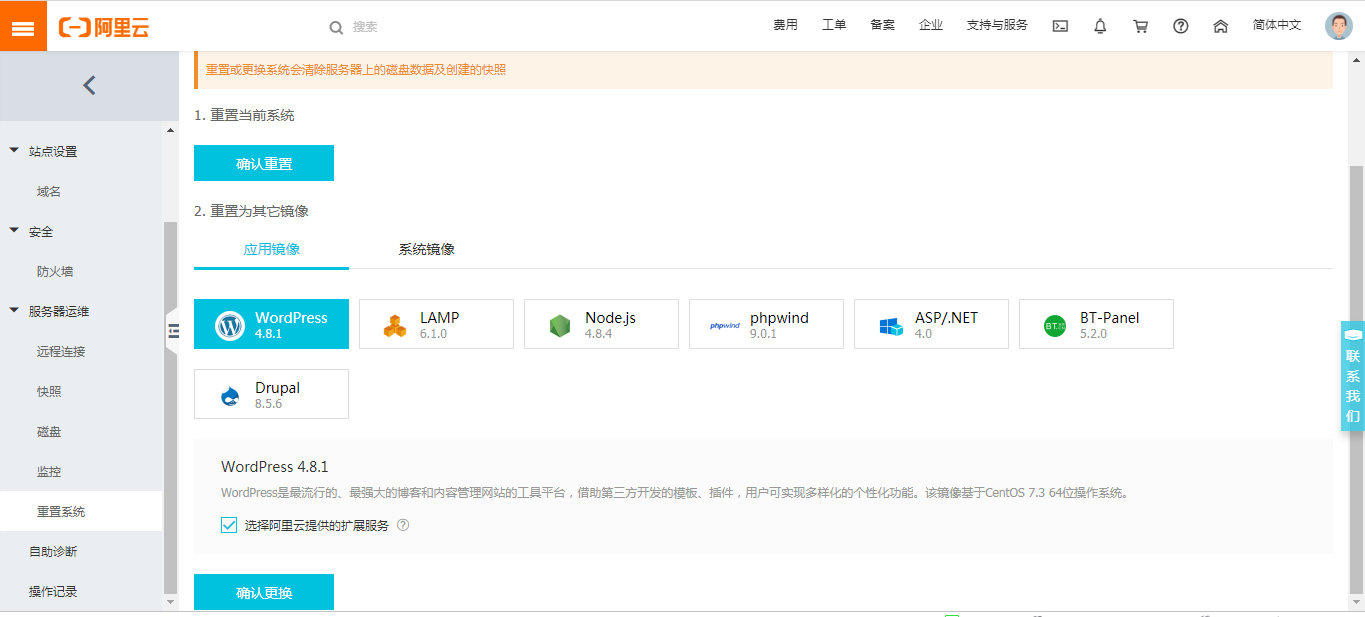Collapse the 安全 section
This screenshot has width=1365, height=617.
[x=14, y=231]
